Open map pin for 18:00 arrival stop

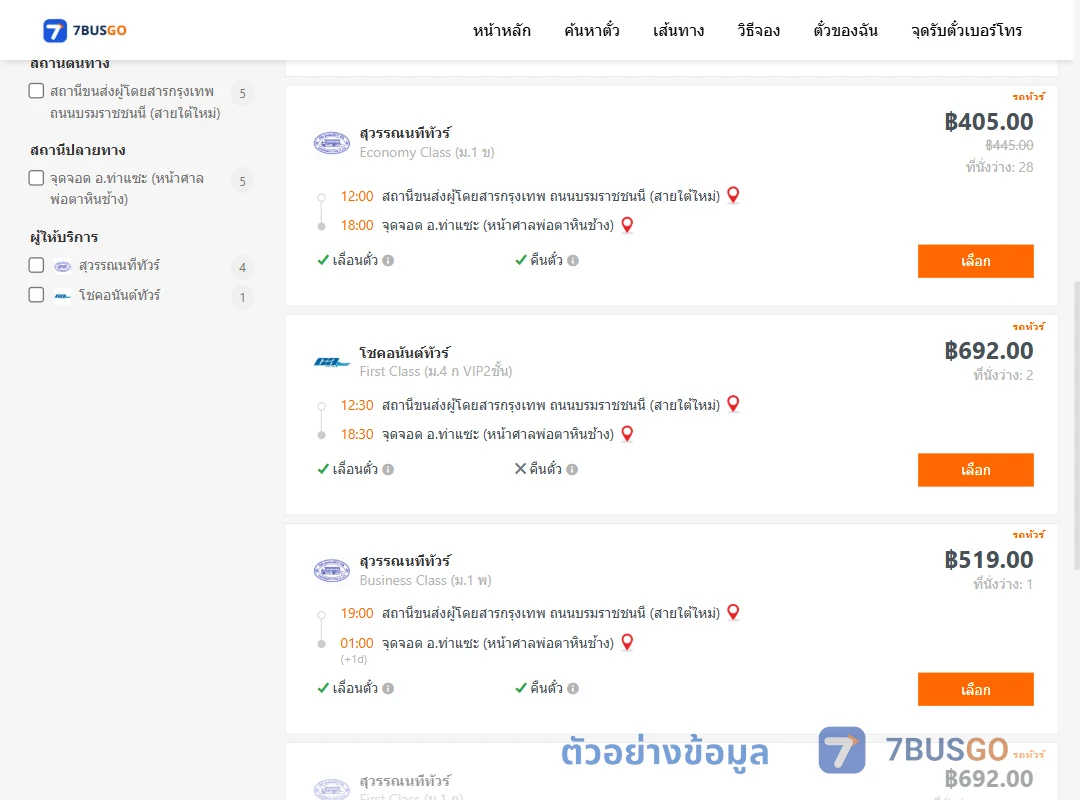click(627, 225)
